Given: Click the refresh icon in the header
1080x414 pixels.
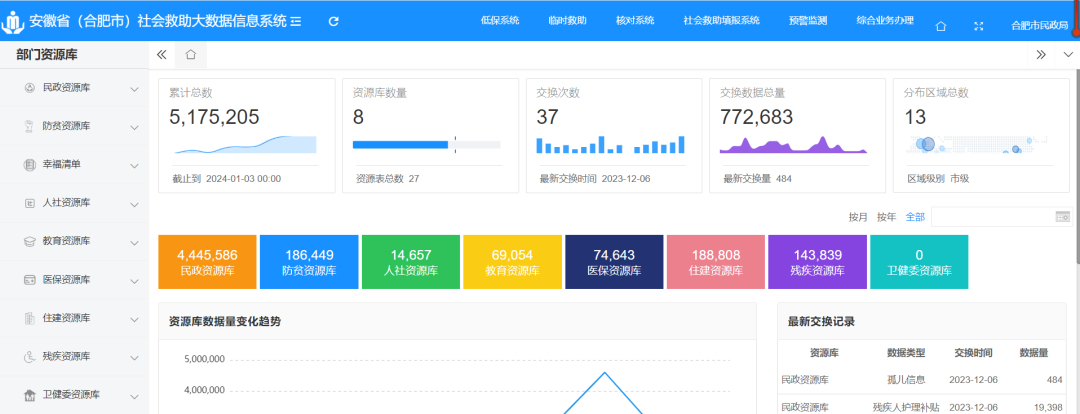Looking at the screenshot, I should pos(333,21).
